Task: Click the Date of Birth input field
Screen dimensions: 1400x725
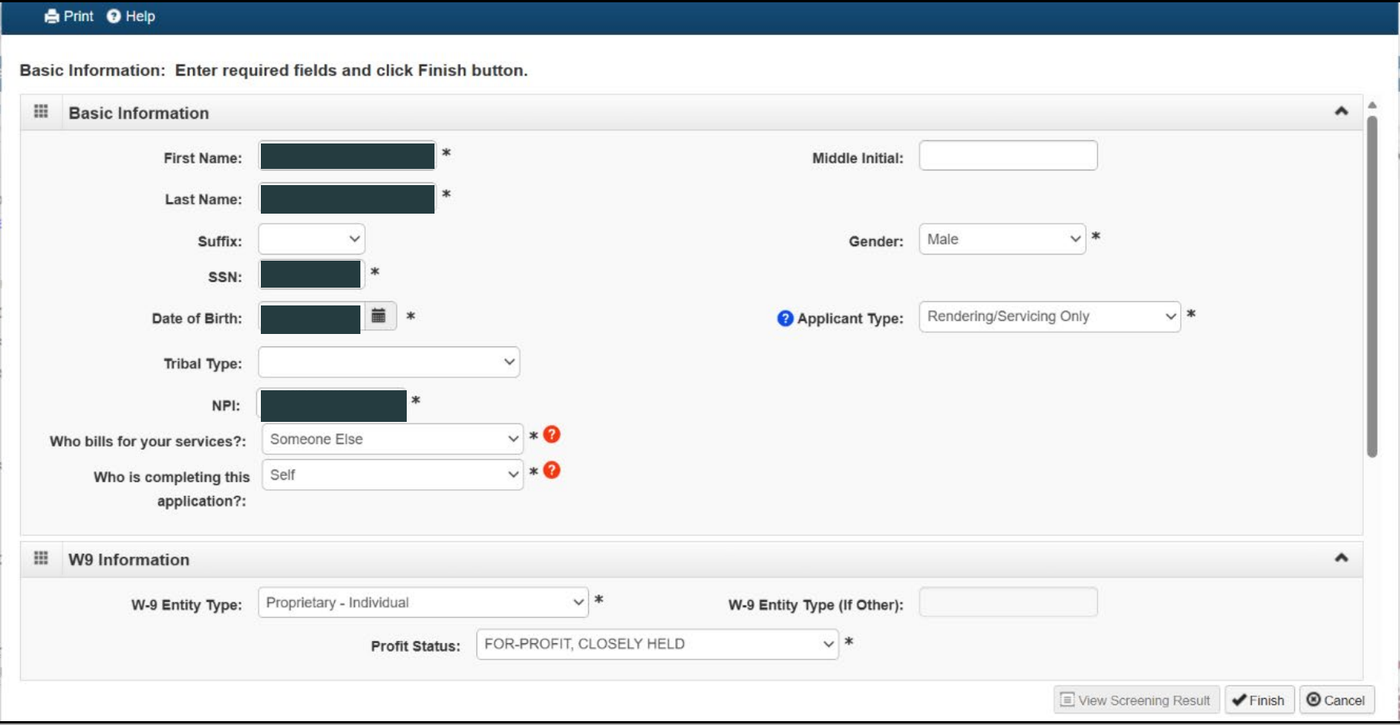Action: coord(310,318)
